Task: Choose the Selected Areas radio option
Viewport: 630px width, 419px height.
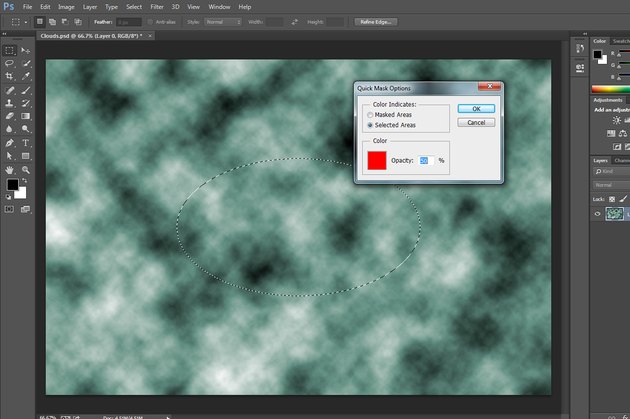Action: pyautogui.click(x=370, y=125)
